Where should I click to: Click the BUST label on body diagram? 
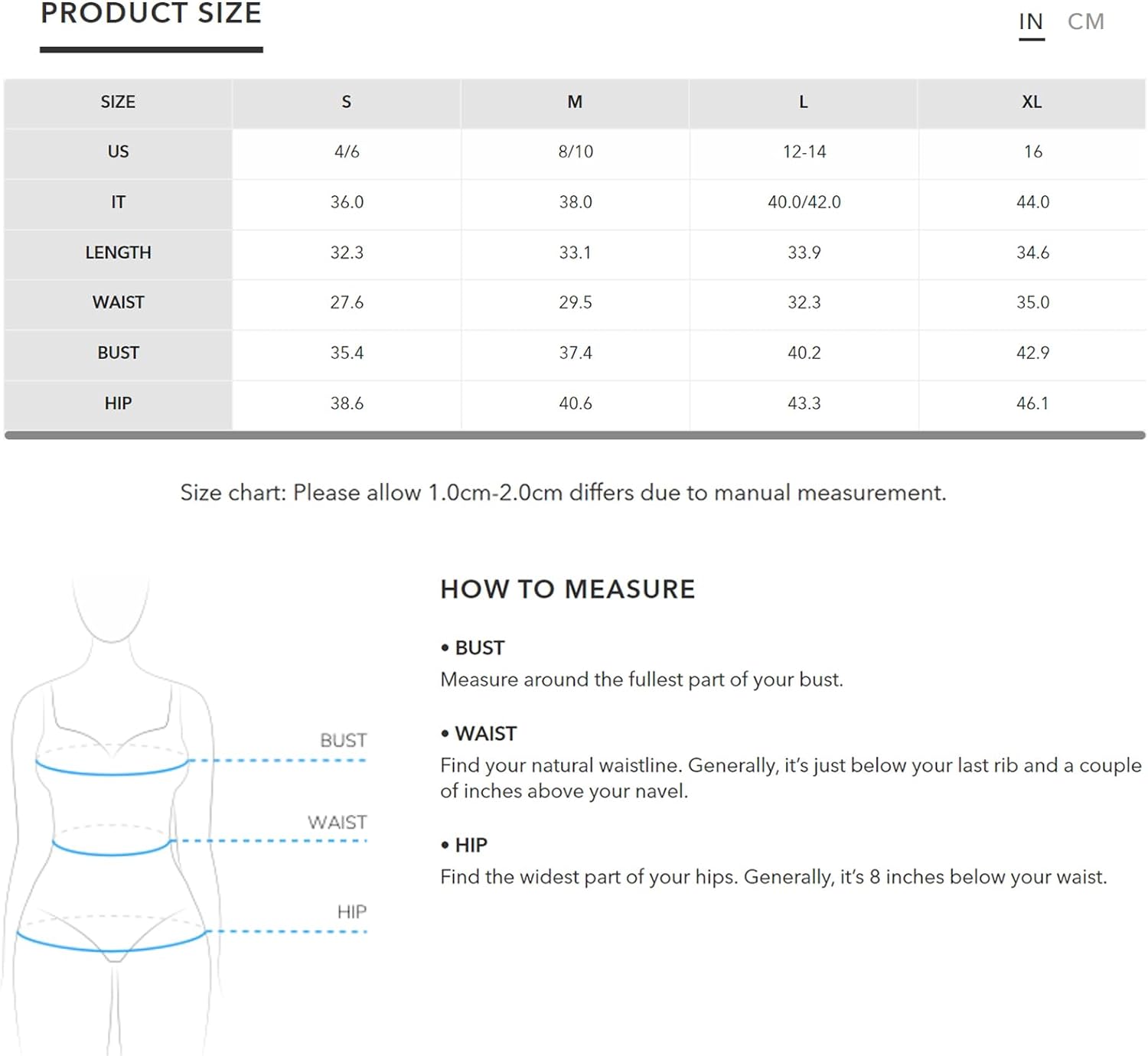(x=343, y=740)
